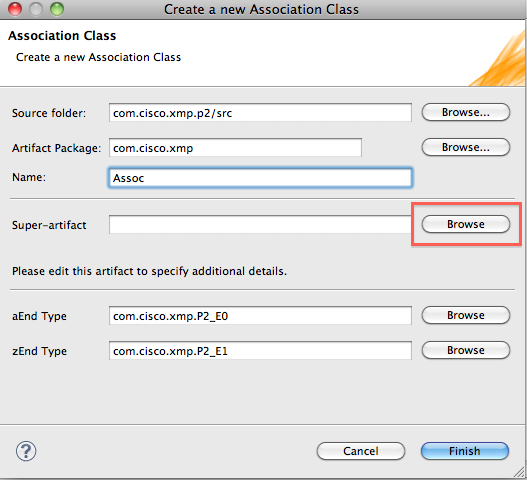The image size is (527, 480).
Task: Browse for the Artifact Package
Action: point(466,147)
